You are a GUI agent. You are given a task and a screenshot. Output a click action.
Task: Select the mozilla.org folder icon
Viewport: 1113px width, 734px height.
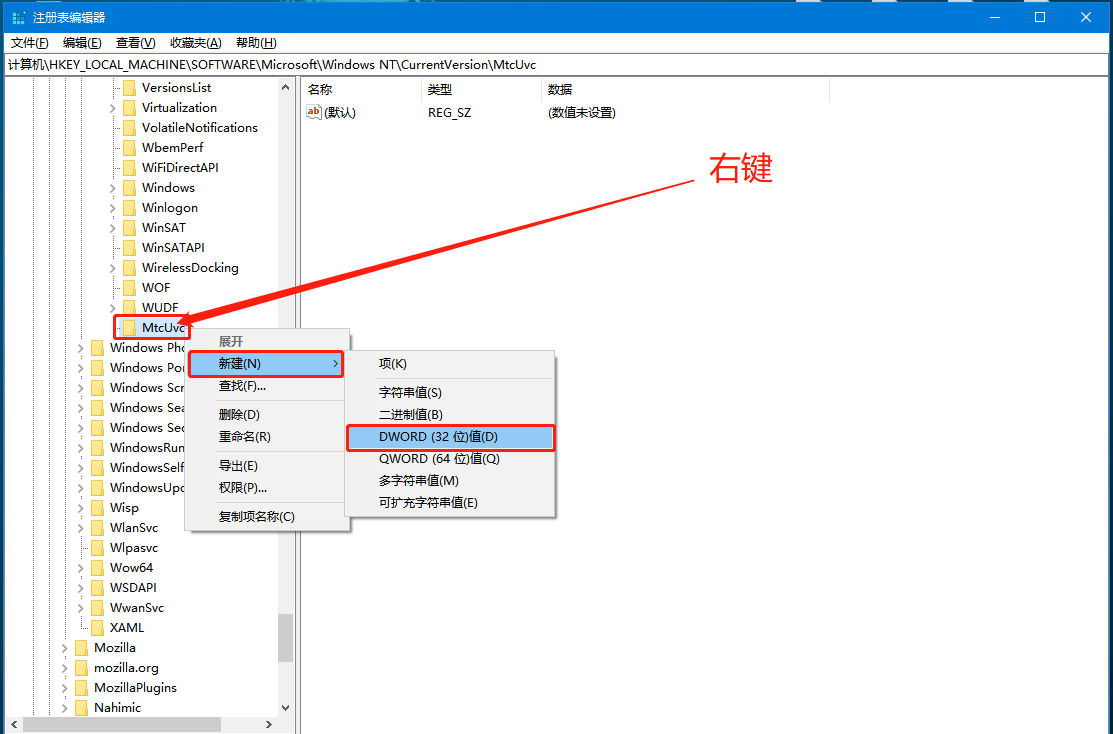[x=82, y=667]
